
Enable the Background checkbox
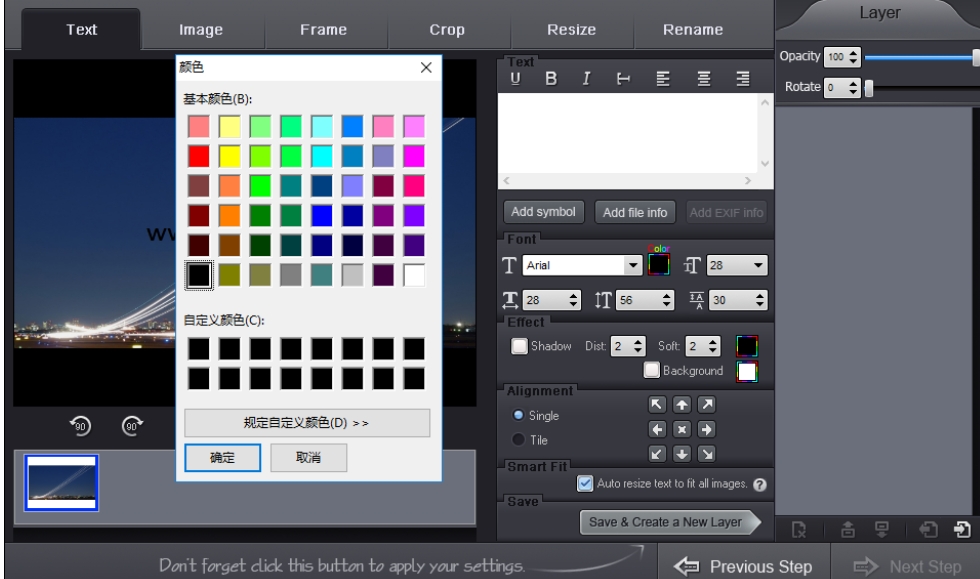pyautogui.click(x=652, y=370)
